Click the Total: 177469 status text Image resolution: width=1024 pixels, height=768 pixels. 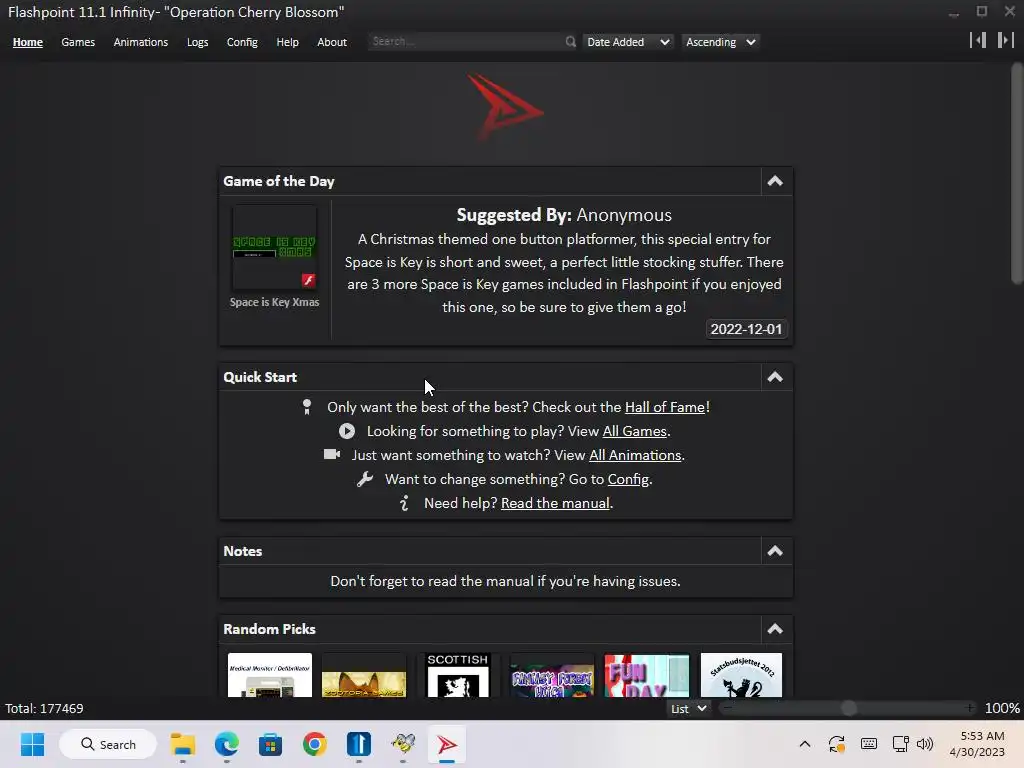(x=44, y=709)
